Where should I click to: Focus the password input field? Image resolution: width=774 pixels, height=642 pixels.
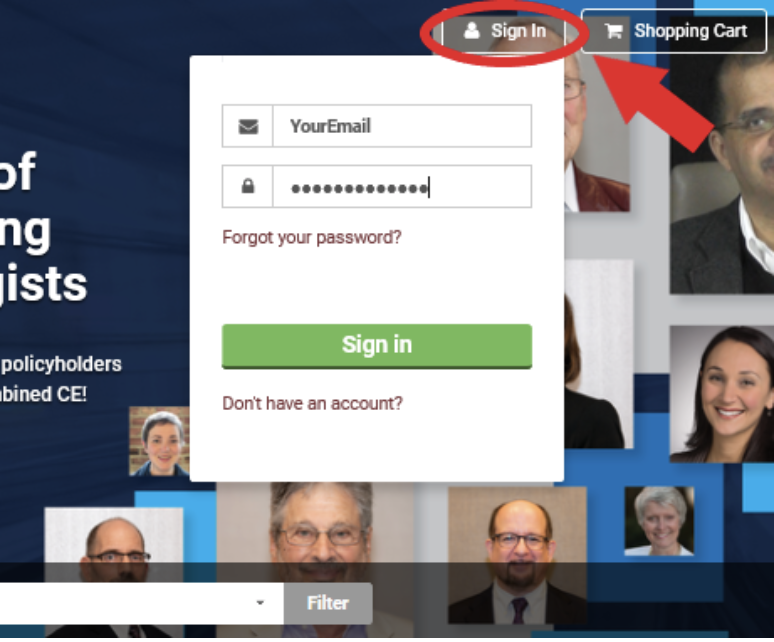tap(402, 187)
